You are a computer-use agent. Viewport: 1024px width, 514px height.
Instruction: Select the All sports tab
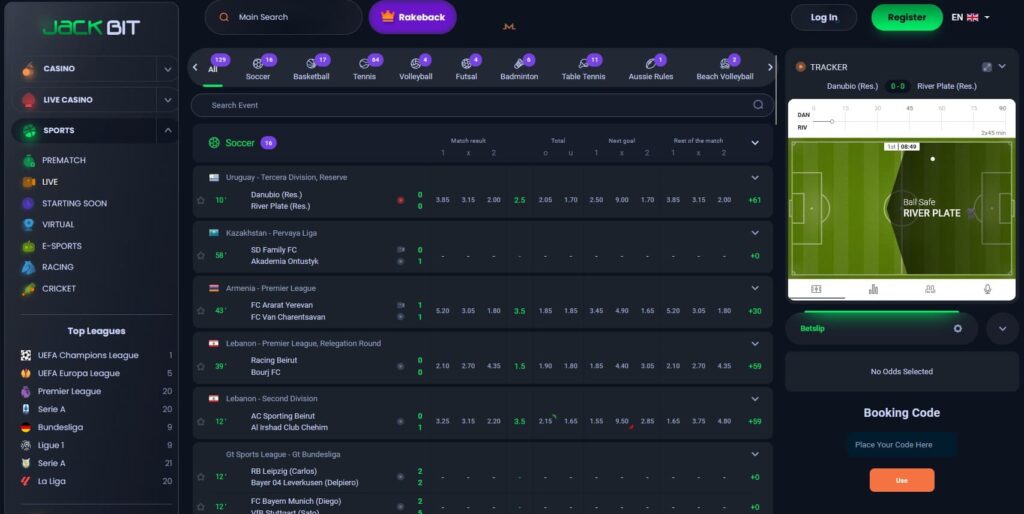(x=213, y=69)
